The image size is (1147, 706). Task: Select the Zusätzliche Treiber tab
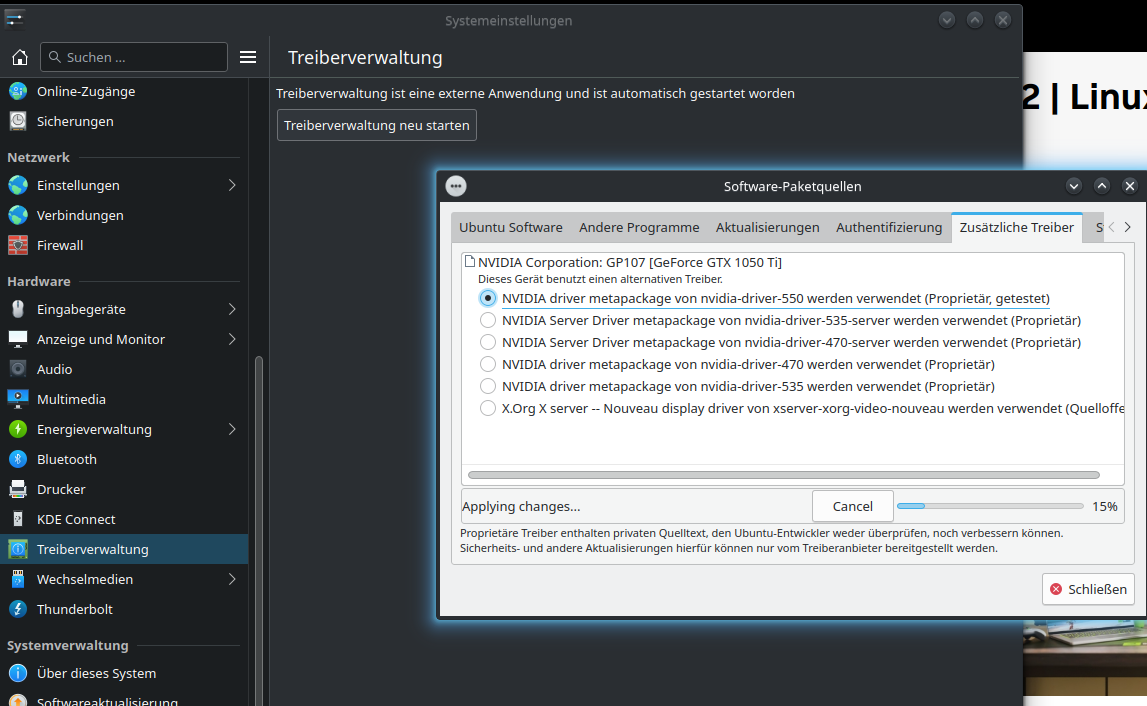click(x=1017, y=228)
